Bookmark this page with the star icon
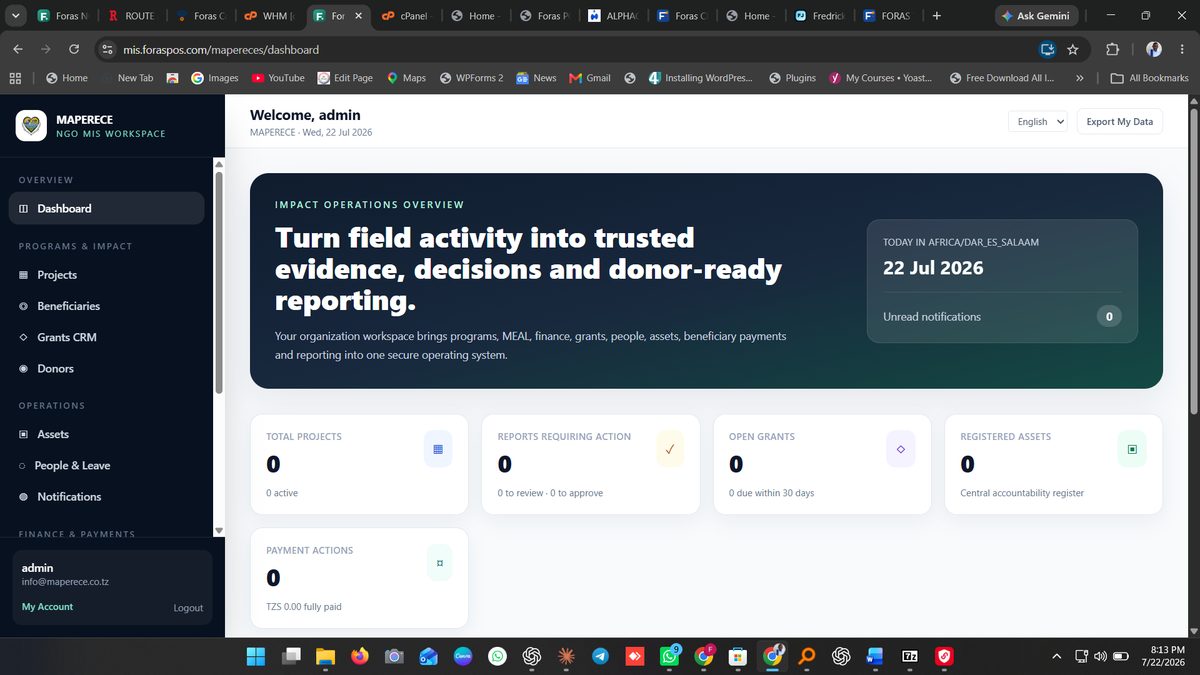Viewport: 1200px width, 675px height. (x=1073, y=49)
